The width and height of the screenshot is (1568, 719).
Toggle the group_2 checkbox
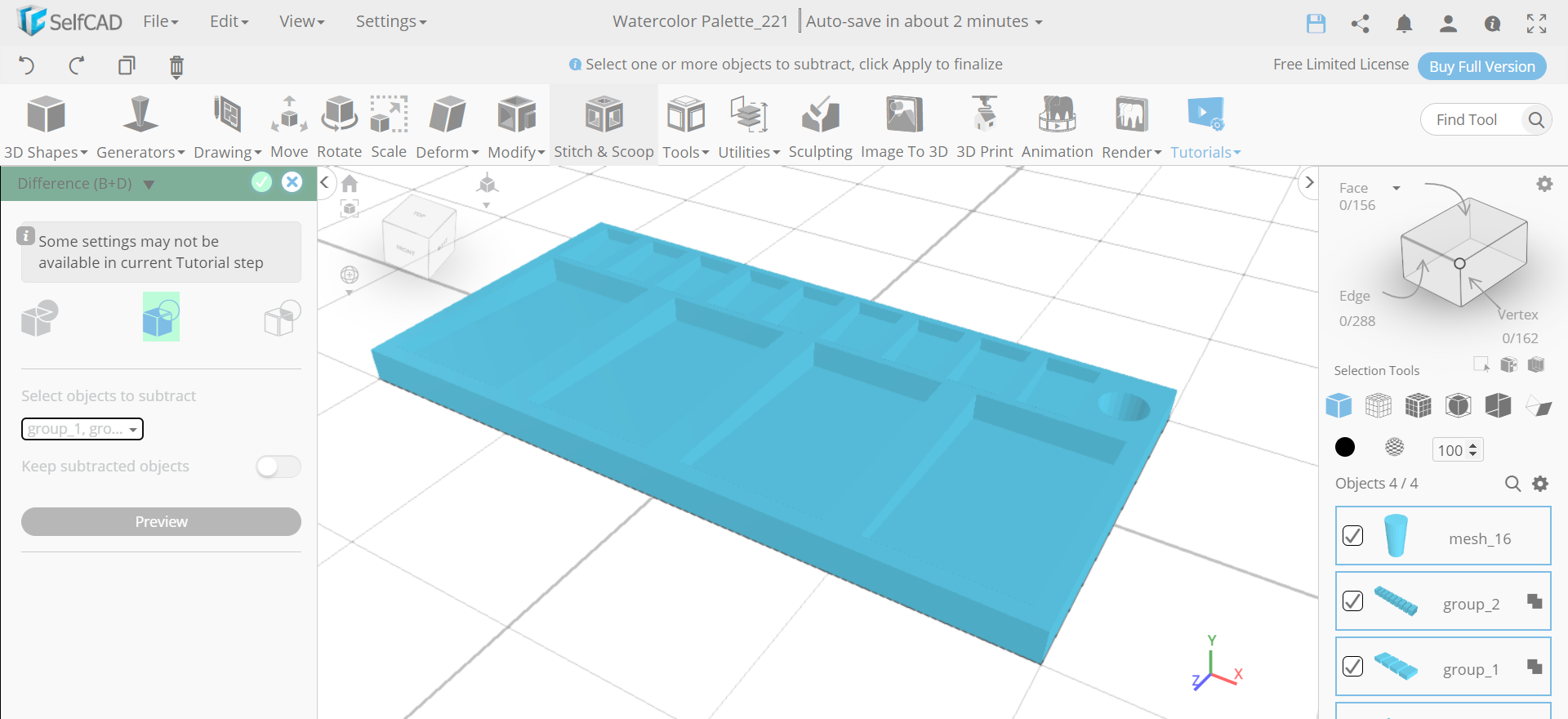pyautogui.click(x=1352, y=601)
